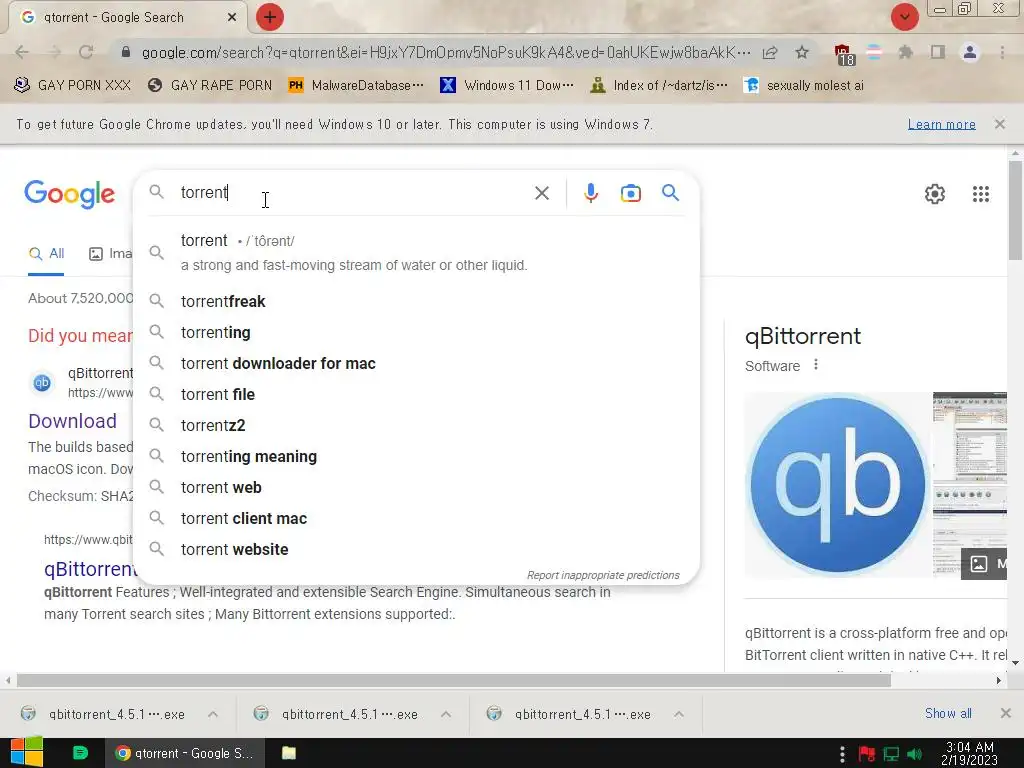Screen dimensions: 1024x768
Task: Choose the torrenting meaning suggestion
Action: pos(417,456)
